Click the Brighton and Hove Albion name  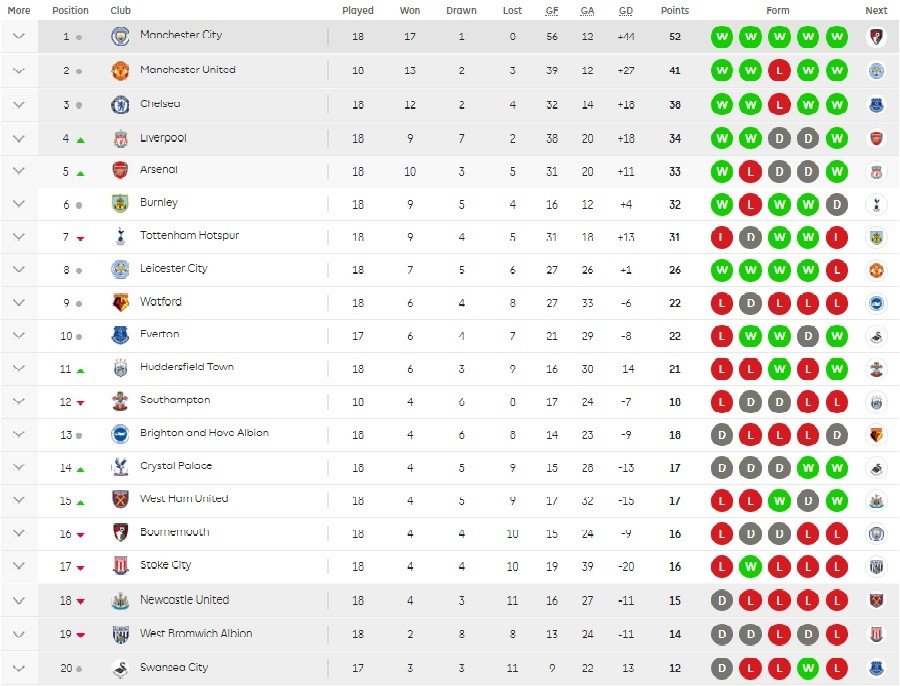pyautogui.click(x=204, y=432)
